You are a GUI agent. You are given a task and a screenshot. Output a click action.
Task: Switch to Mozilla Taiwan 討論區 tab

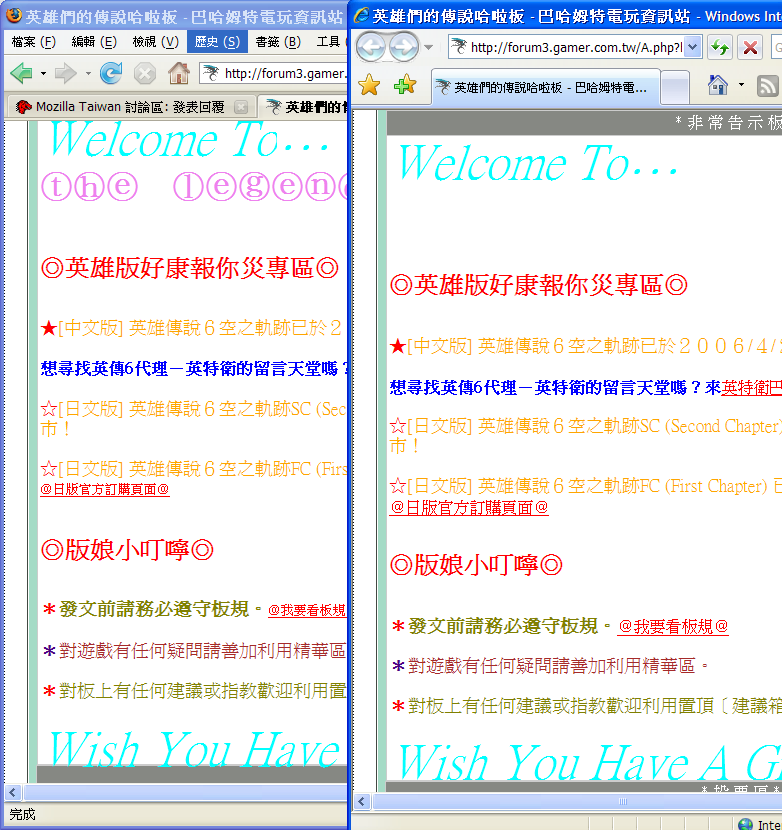click(130, 107)
